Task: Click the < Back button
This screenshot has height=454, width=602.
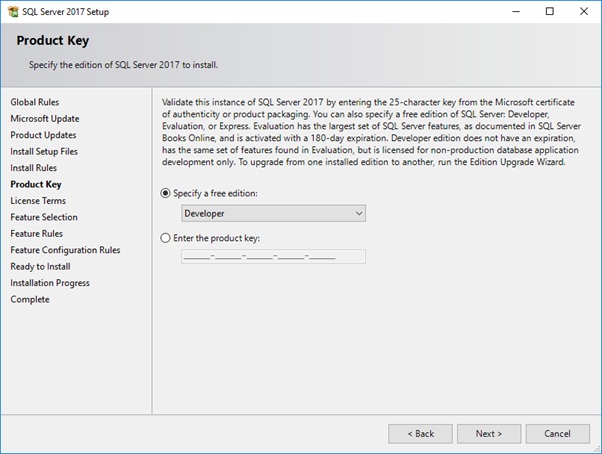Action: (x=420, y=434)
